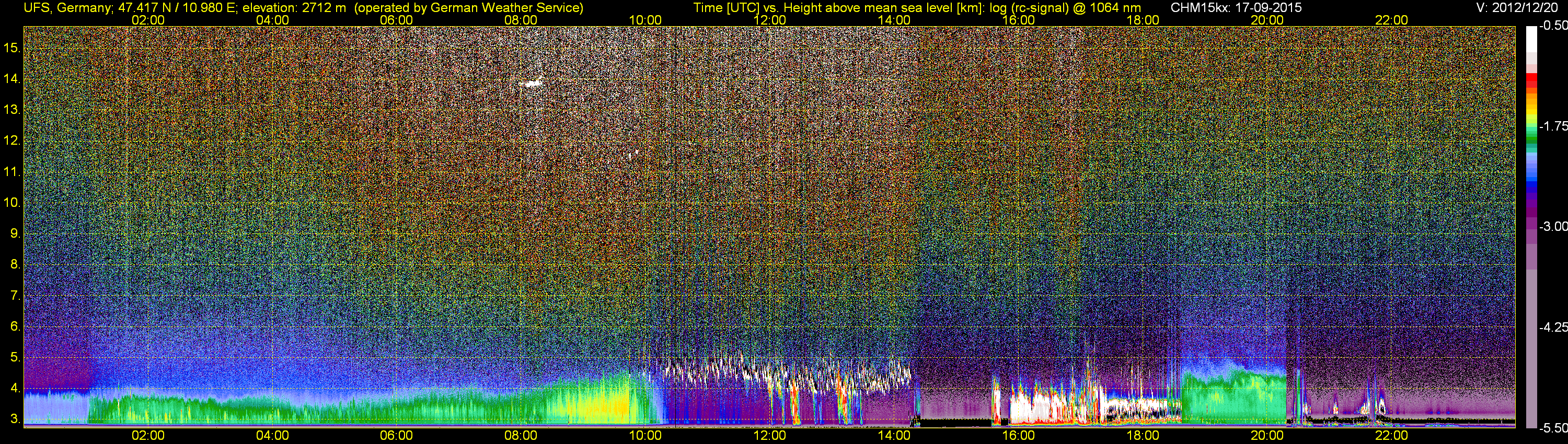The height and width of the screenshot is (444, 1568).
Task: Click the "11." km height axis label
Action: [x=13, y=172]
